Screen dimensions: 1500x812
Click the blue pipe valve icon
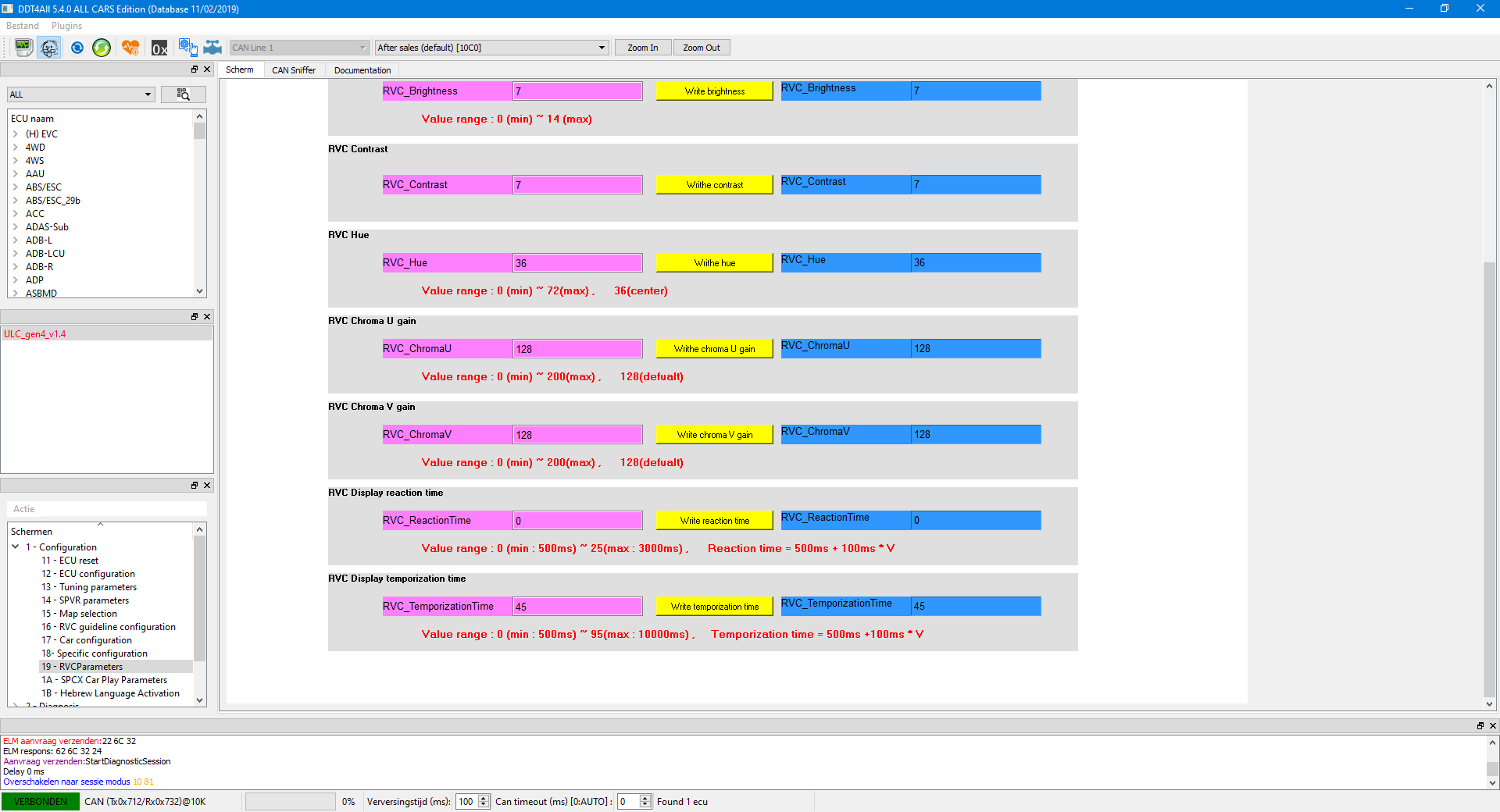[212, 48]
